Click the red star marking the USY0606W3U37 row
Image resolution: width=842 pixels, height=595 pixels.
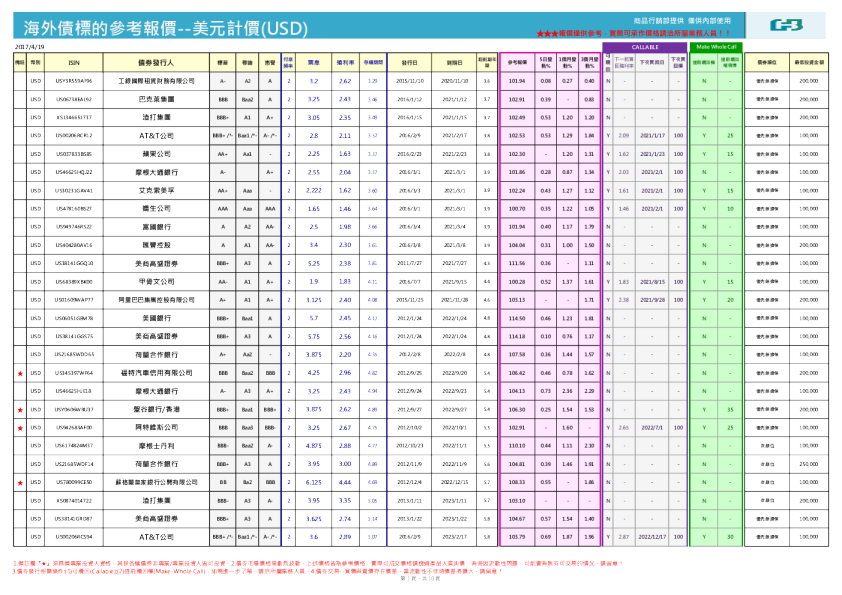pos(20,410)
